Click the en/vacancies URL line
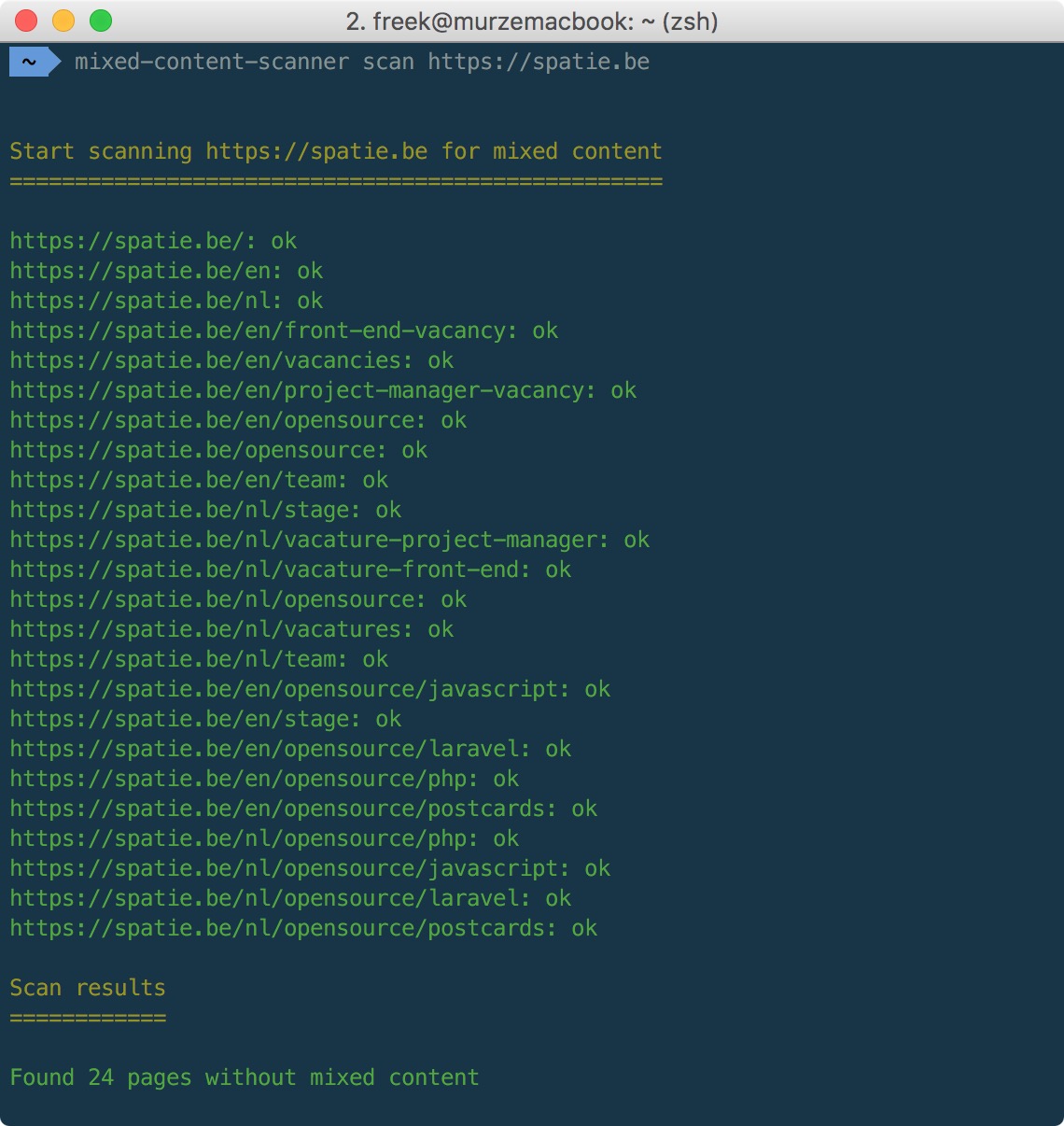The width and height of the screenshot is (1064, 1126). (x=231, y=360)
